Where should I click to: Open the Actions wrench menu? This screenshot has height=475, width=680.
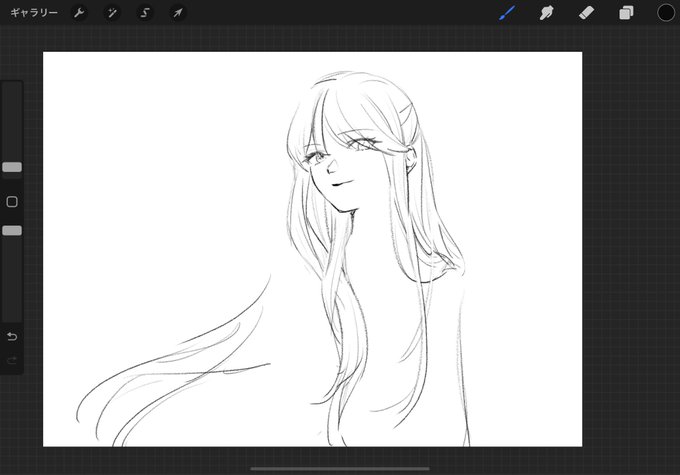[x=79, y=13]
